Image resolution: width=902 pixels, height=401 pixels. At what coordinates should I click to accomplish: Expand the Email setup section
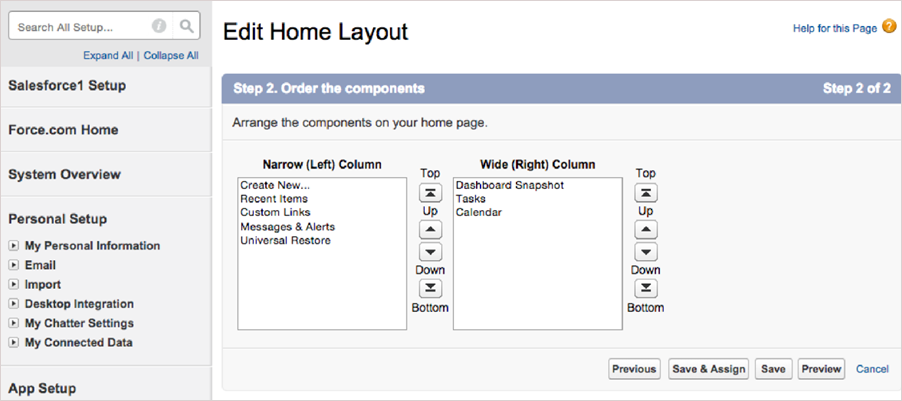click(x=13, y=266)
